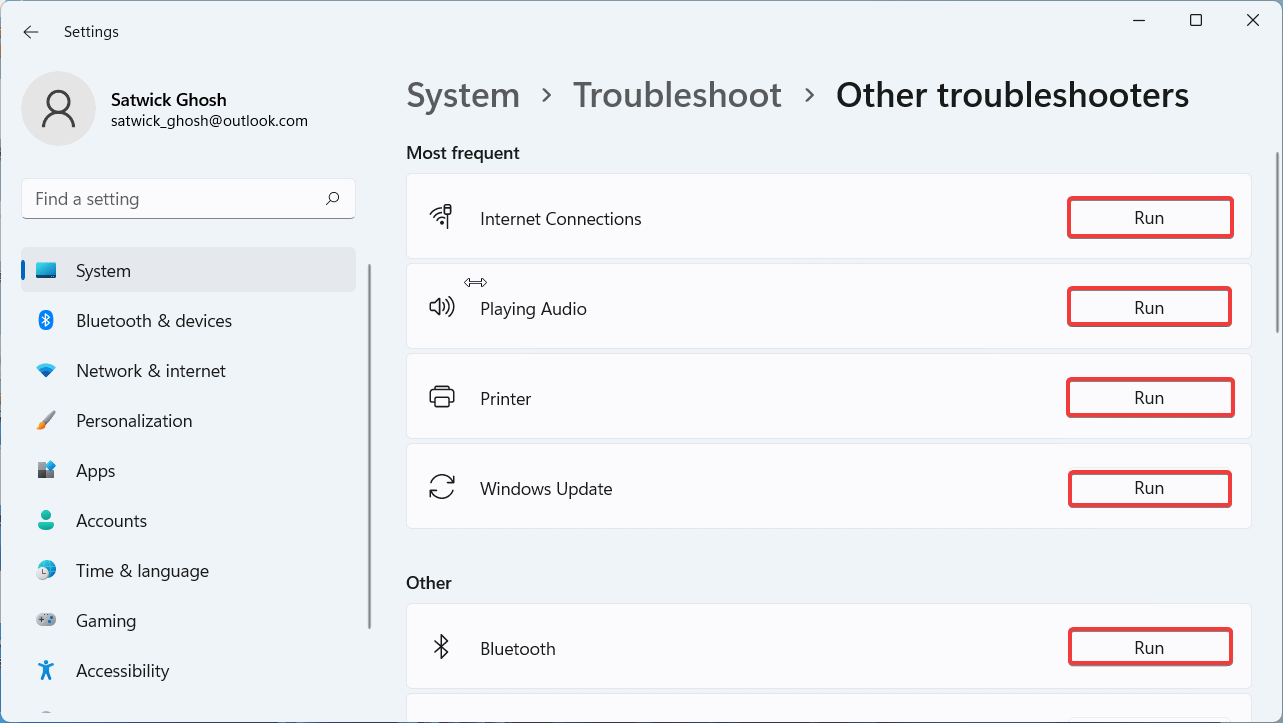1283x723 pixels.
Task: Go to Network & internet settings
Action: [188, 371]
